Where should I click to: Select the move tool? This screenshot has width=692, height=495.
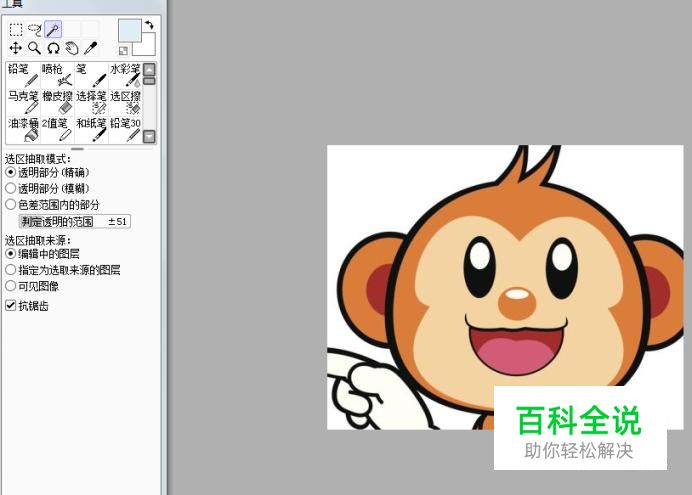pyautogui.click(x=16, y=48)
